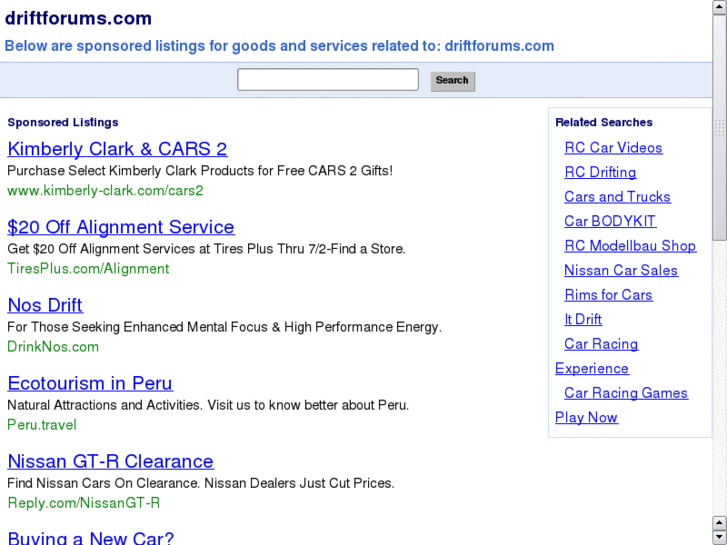The width and height of the screenshot is (727, 545).
Task: Open the Ecotourism in Peru link
Action: (x=90, y=383)
